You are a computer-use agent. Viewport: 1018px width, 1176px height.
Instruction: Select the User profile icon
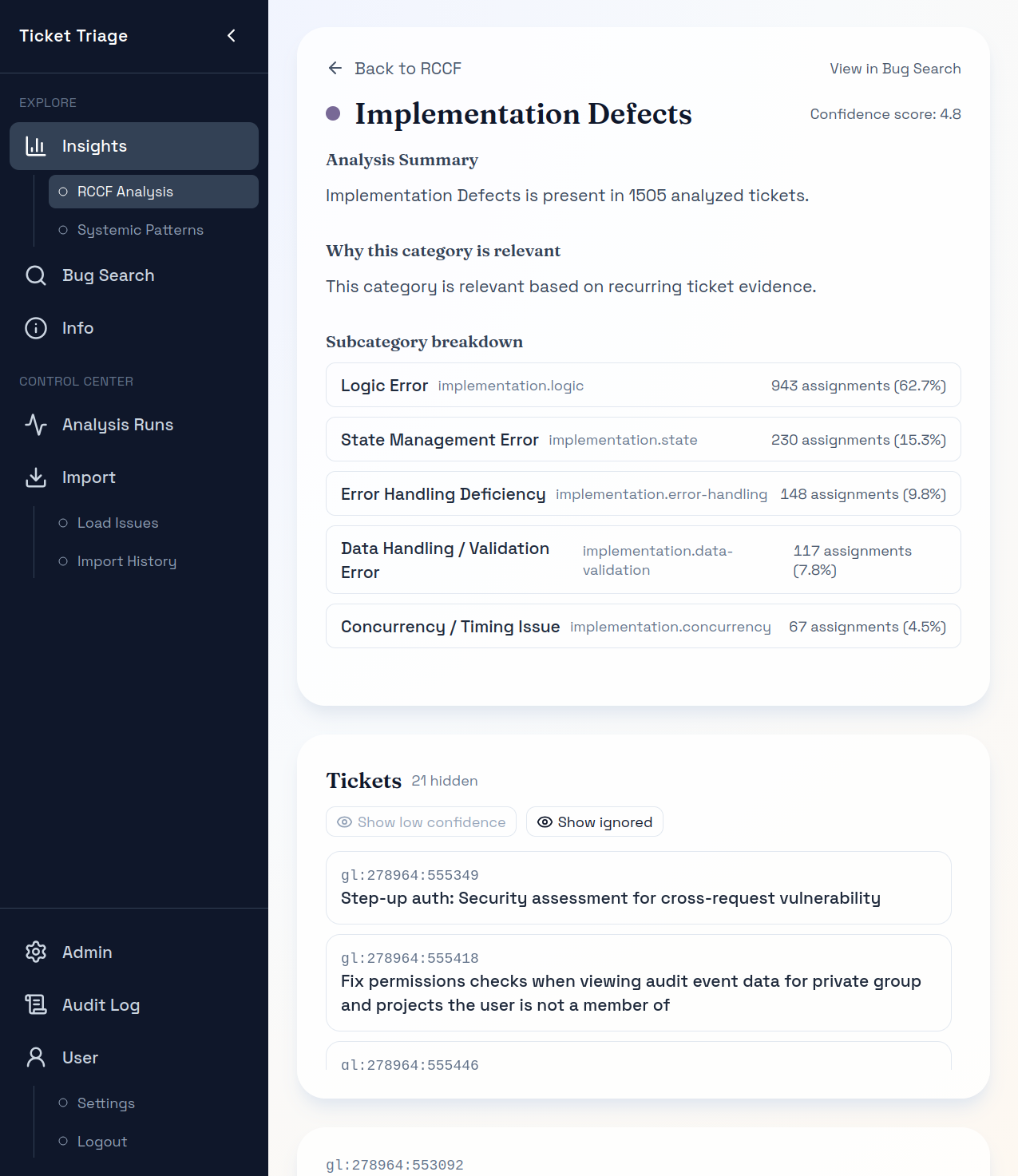coord(36,1057)
